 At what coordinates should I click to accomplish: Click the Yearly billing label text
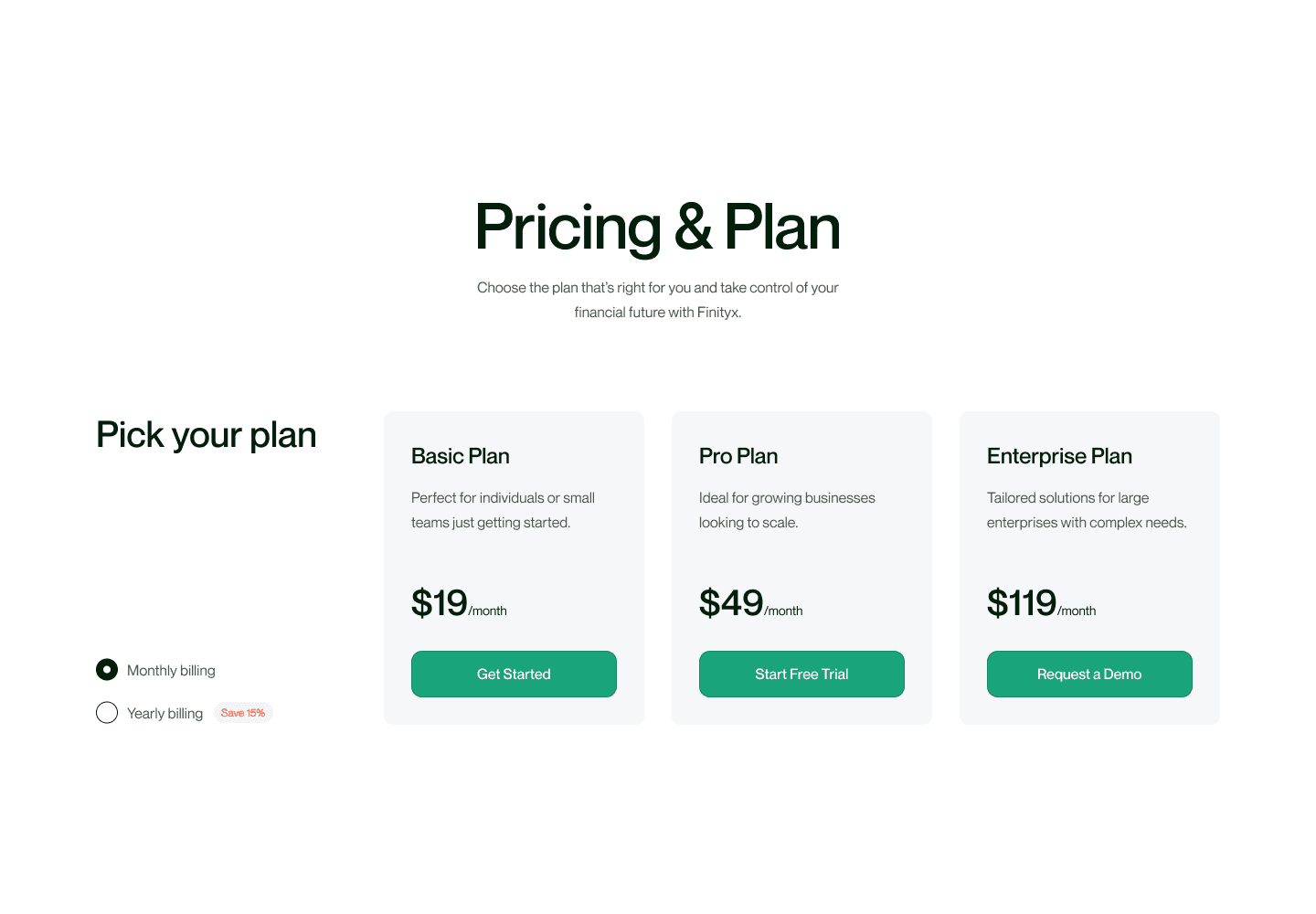(x=165, y=713)
